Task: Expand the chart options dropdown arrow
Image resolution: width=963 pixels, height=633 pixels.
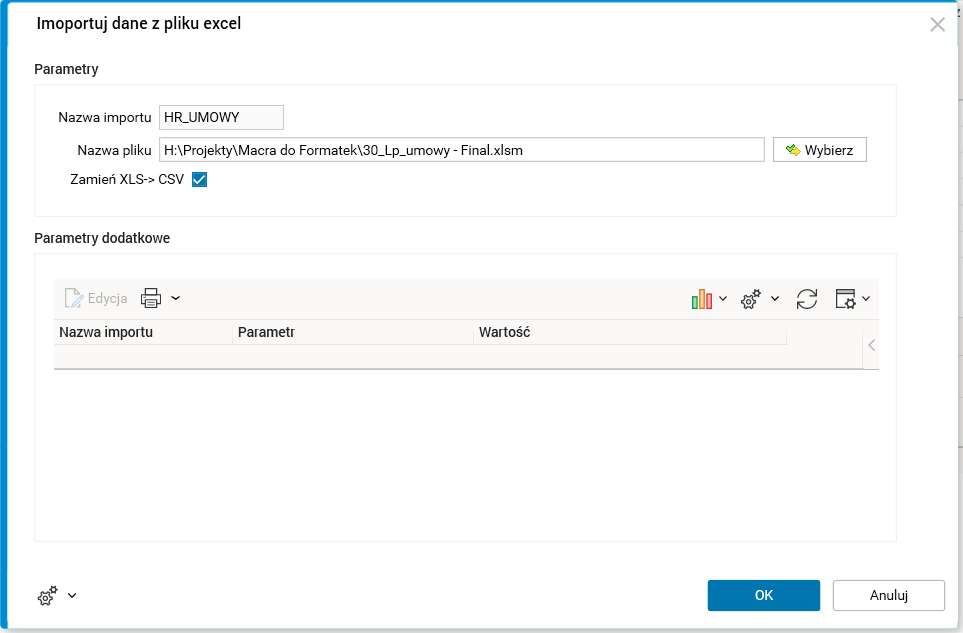Action: (723, 299)
